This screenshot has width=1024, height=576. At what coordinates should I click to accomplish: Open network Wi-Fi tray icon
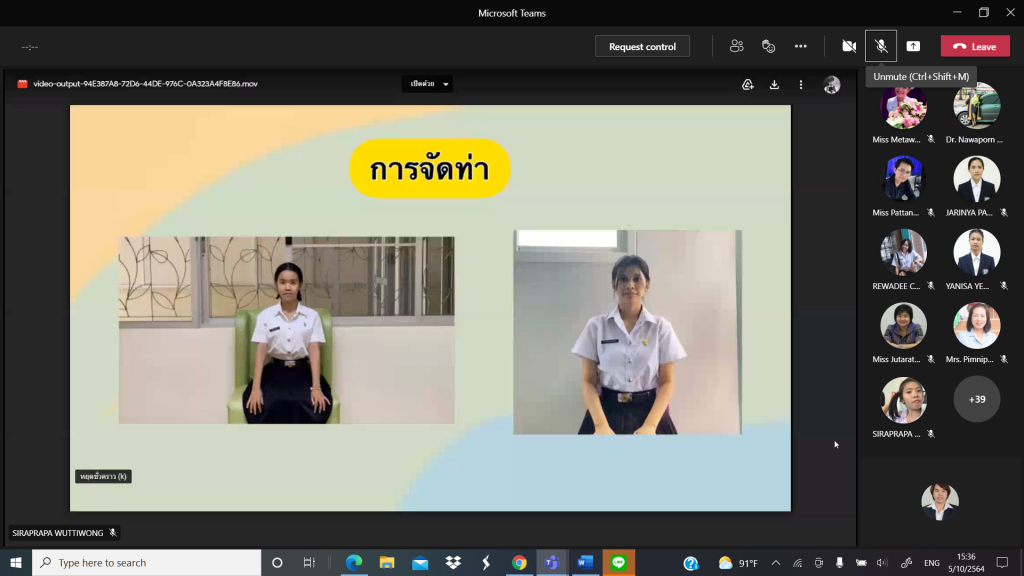(x=797, y=562)
